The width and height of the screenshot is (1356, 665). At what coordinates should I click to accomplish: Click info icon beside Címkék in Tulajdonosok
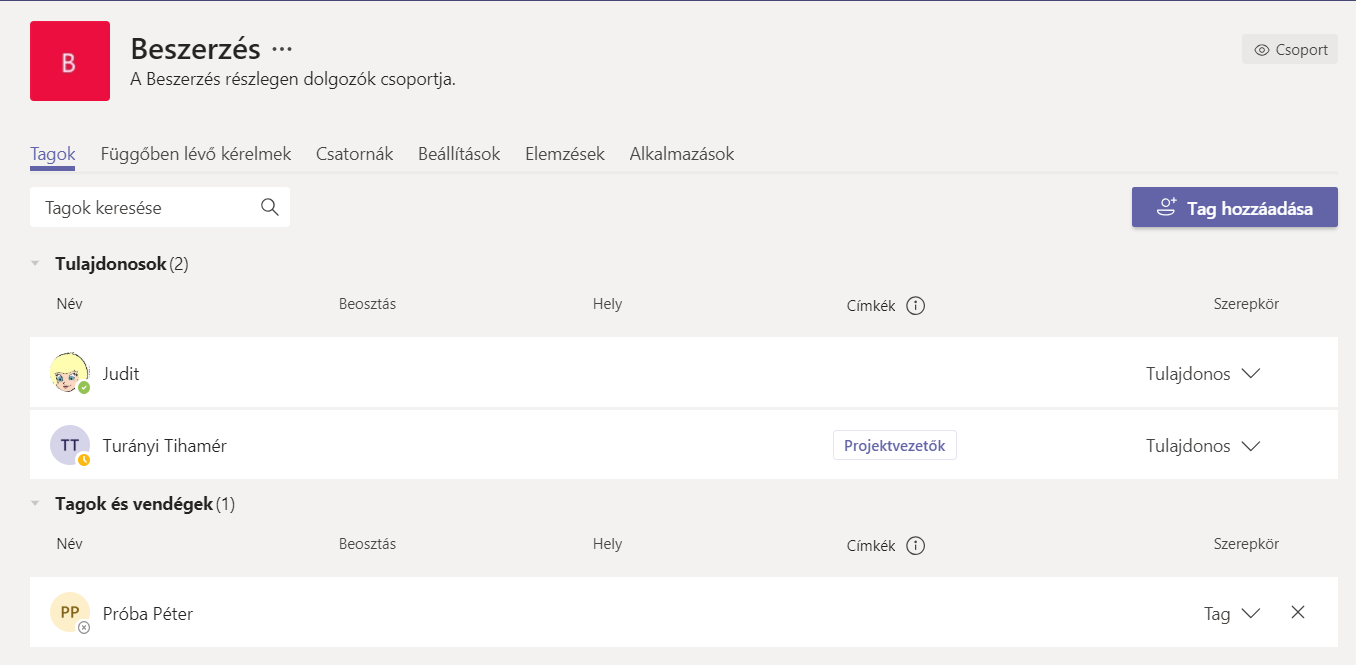(x=915, y=306)
